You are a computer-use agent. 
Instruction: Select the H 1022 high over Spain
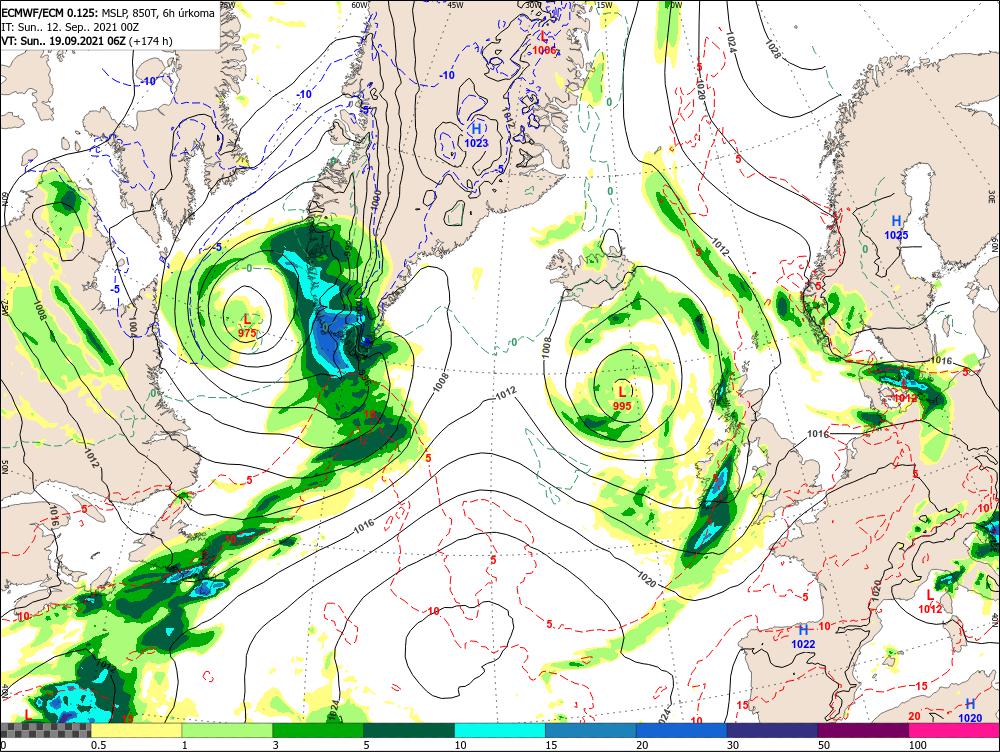803,637
